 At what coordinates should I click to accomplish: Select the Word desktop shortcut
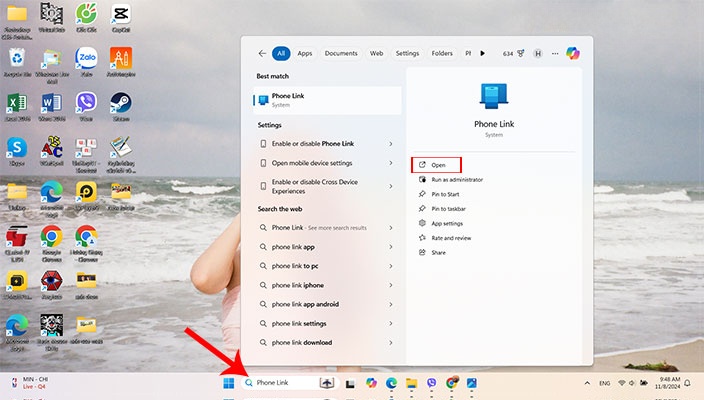click(52, 107)
